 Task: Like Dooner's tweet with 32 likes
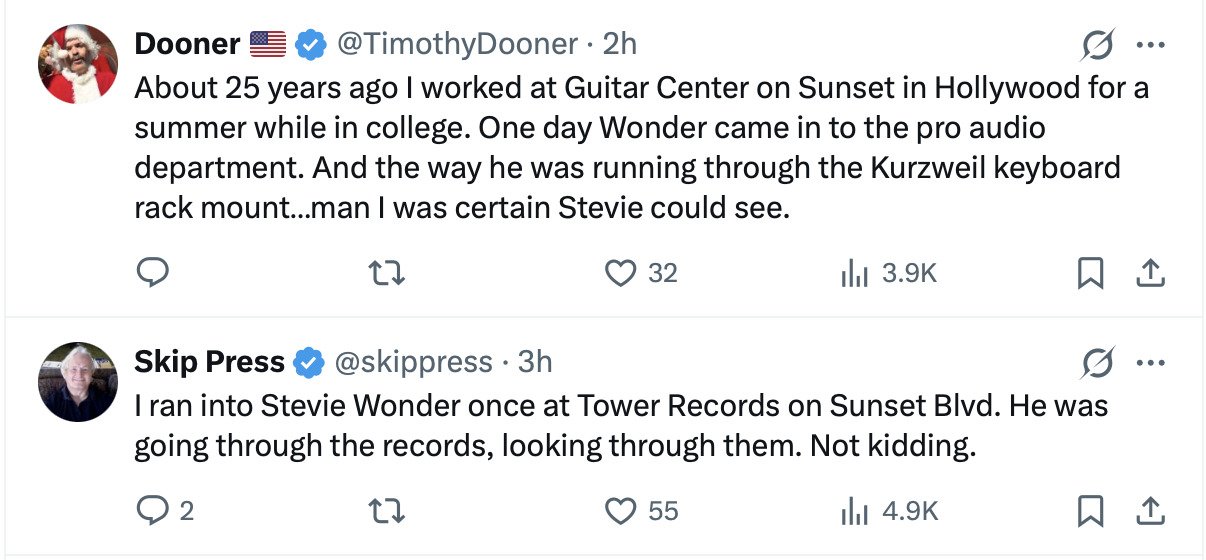tap(622, 272)
